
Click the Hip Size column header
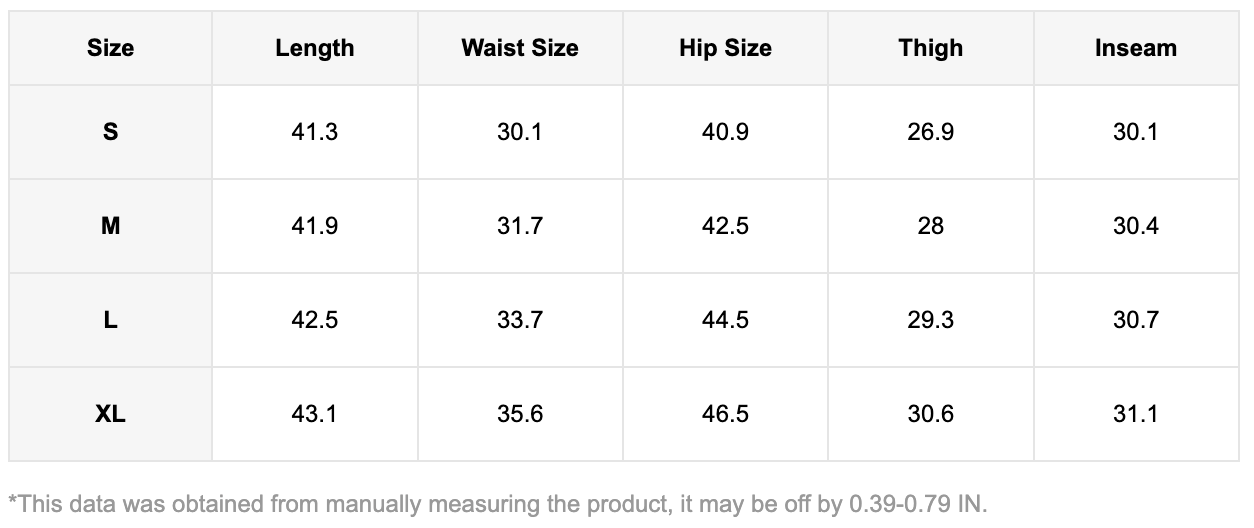pos(725,48)
